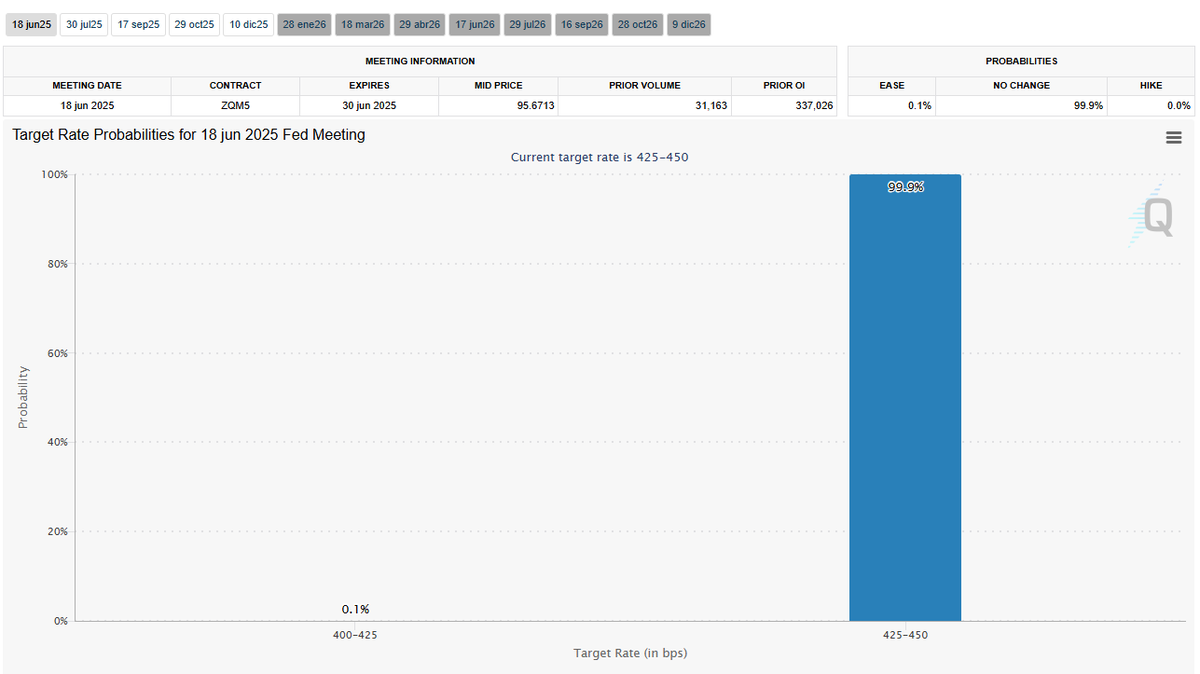Switch to the 29 abr26 meeting tab
Viewport: 1200px width, 674px height.
coord(419,24)
